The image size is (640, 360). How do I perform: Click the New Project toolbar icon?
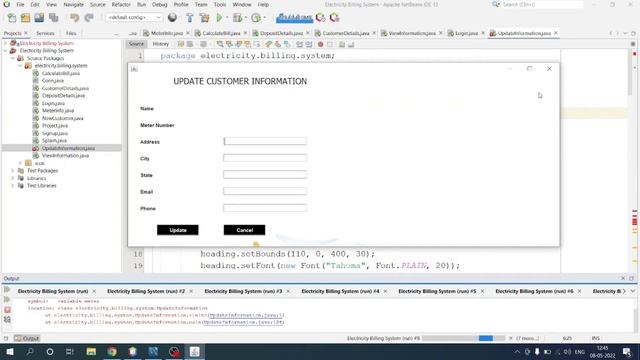[25, 18]
